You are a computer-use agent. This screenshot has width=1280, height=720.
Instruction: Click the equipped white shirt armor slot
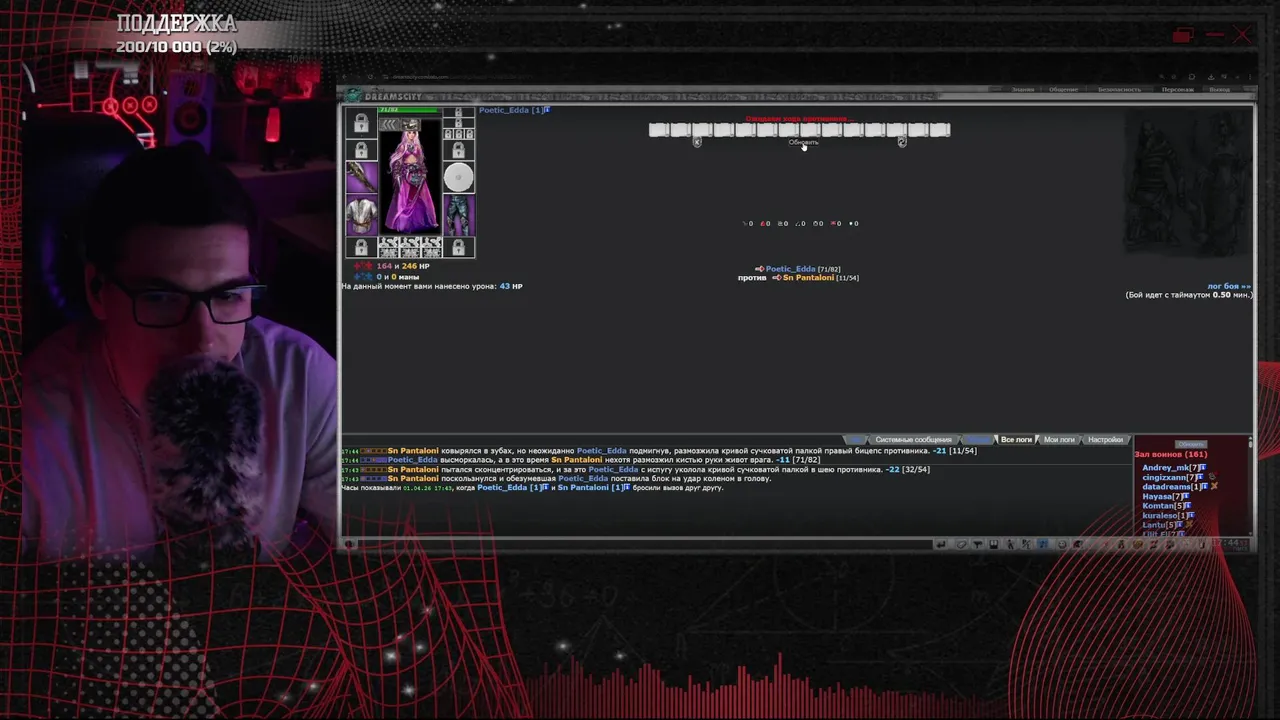coord(361,215)
